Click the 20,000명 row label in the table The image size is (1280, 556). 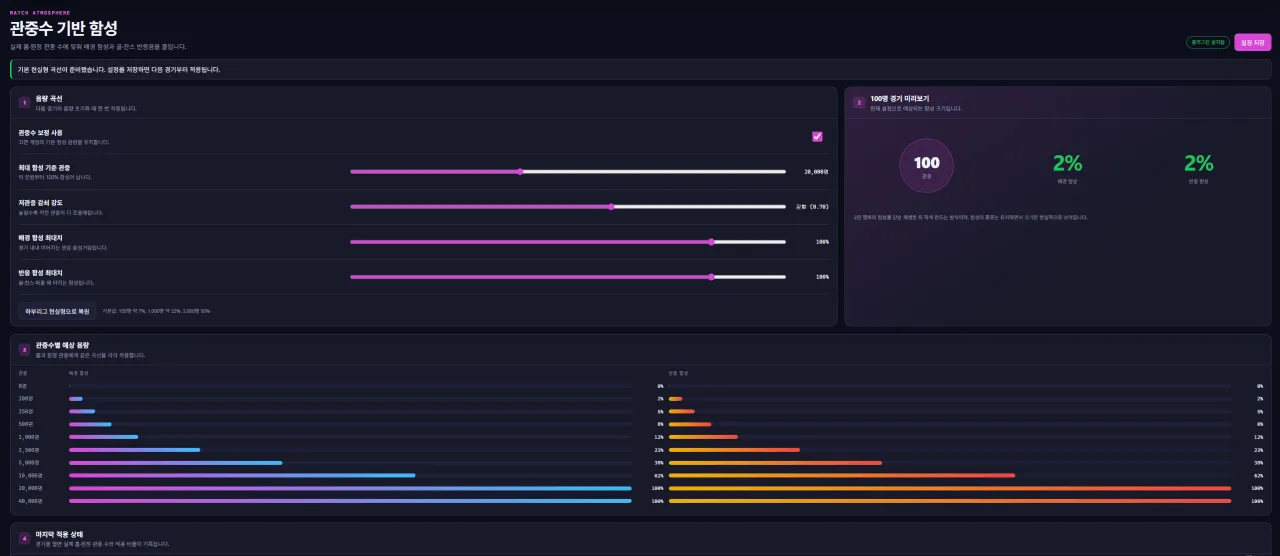point(30,488)
